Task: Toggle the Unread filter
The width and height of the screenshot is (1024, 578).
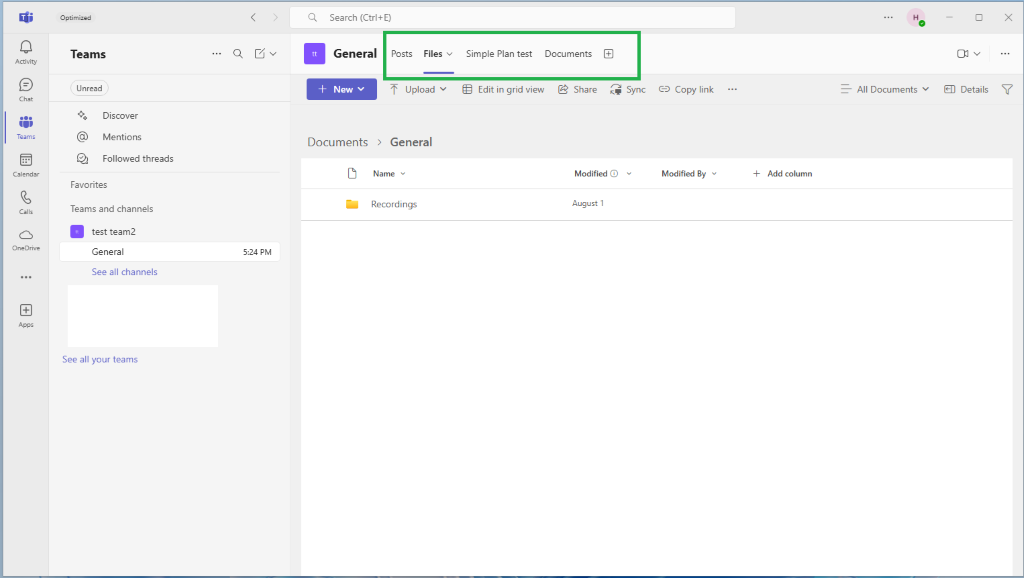Action: click(89, 88)
